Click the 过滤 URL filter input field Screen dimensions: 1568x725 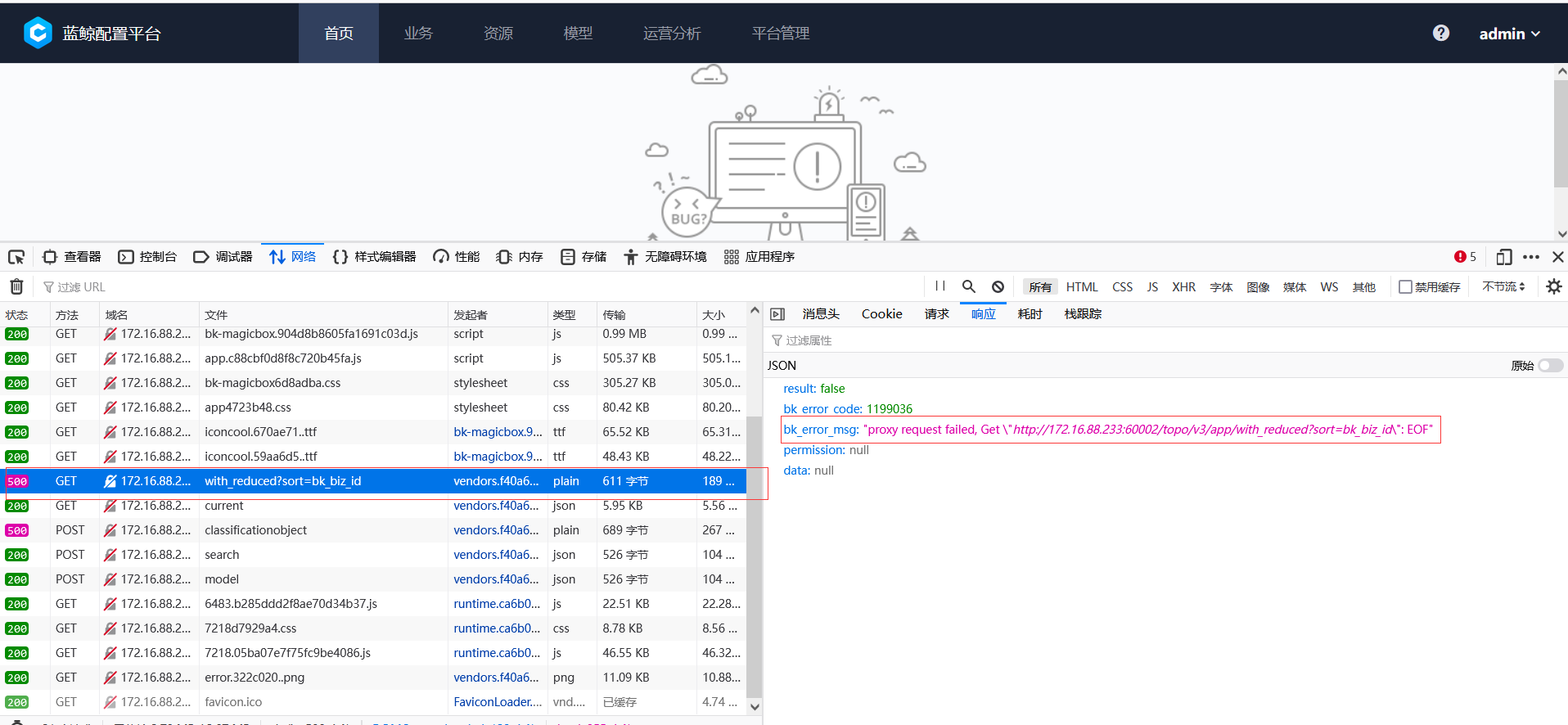click(x=483, y=287)
